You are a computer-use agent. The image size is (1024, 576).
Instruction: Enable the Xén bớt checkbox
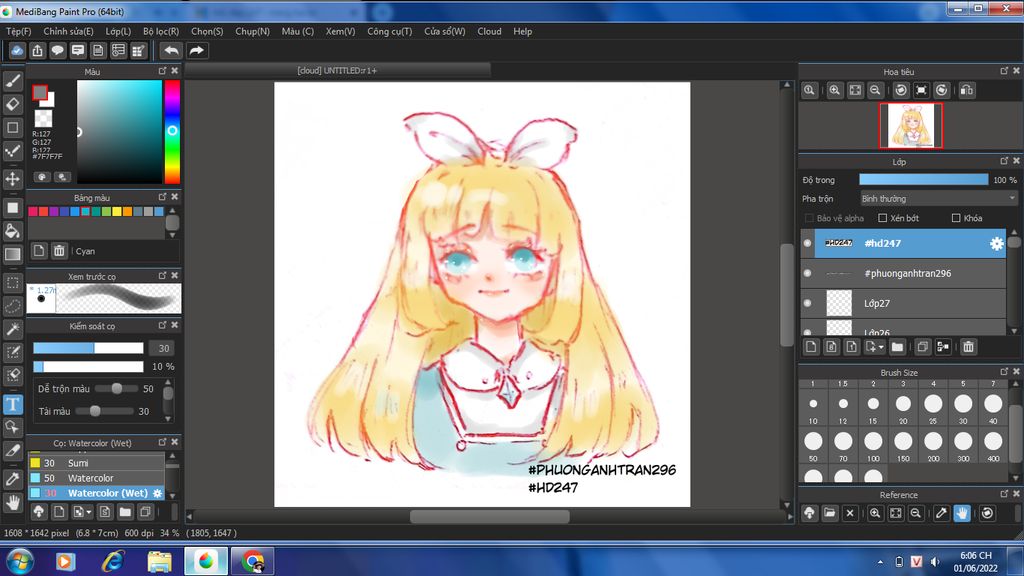coord(883,218)
